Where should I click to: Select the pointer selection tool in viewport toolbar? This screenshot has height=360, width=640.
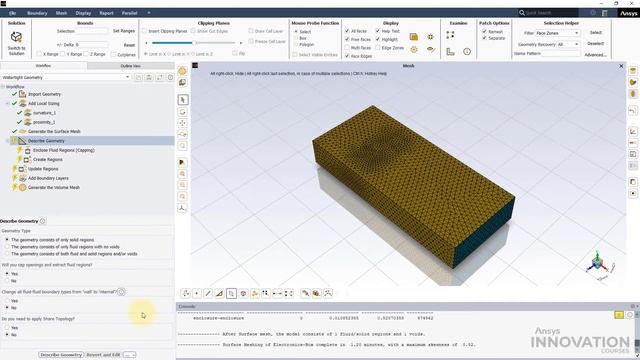[182, 100]
